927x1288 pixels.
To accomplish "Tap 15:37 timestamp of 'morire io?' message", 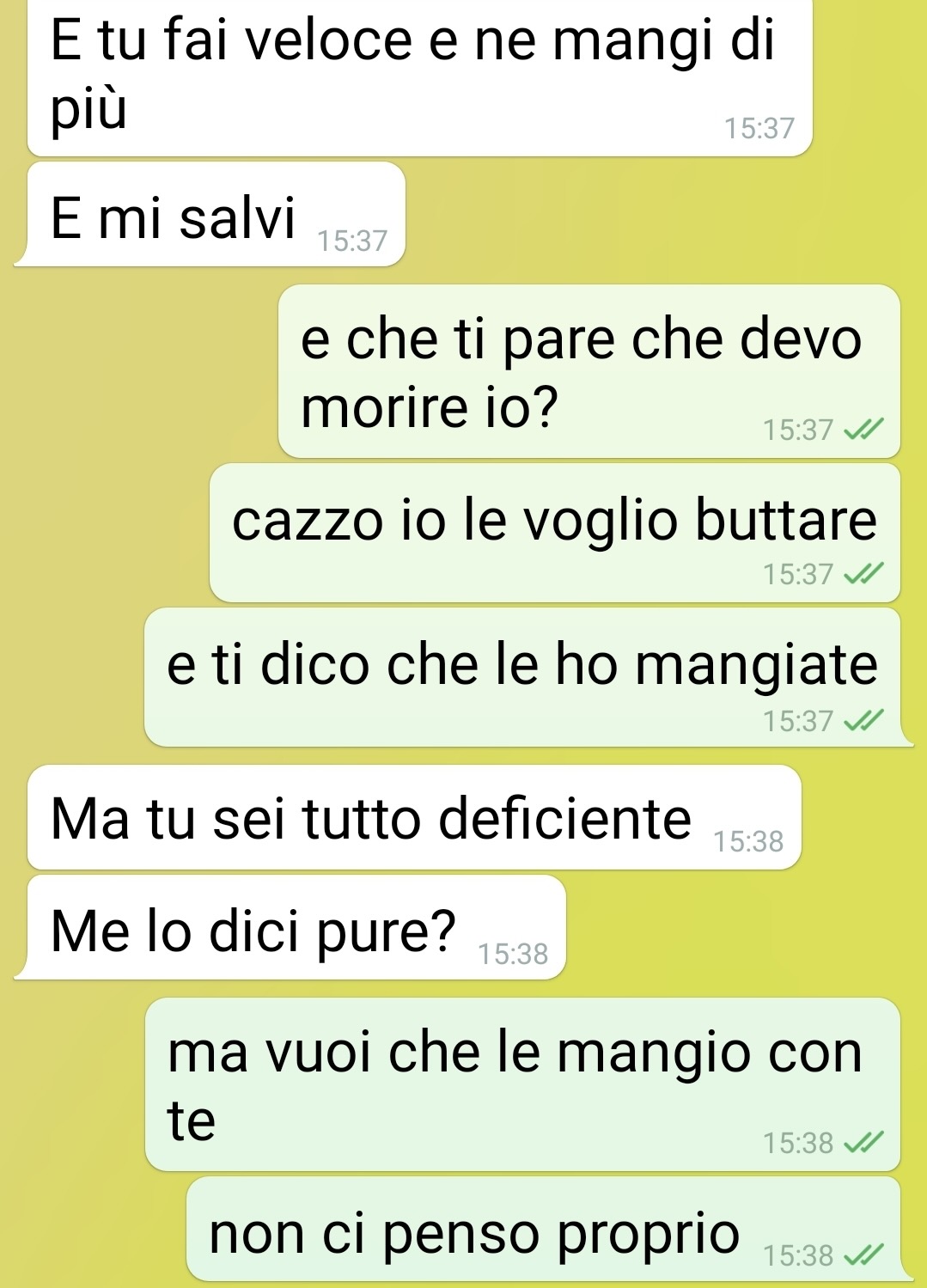I will pyautogui.click(x=798, y=429).
